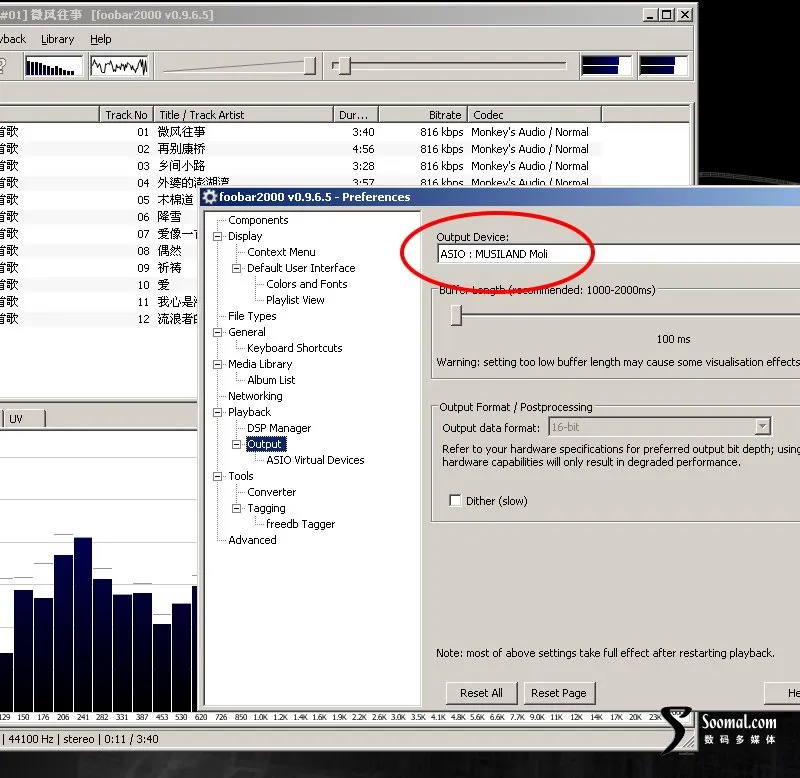Select Tools in preferences tree
Viewport: 800px width, 778px height.
(x=241, y=476)
